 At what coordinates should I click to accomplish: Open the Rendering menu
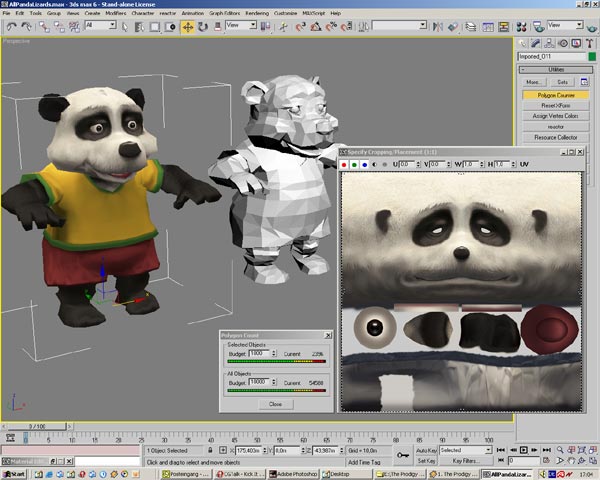257,13
